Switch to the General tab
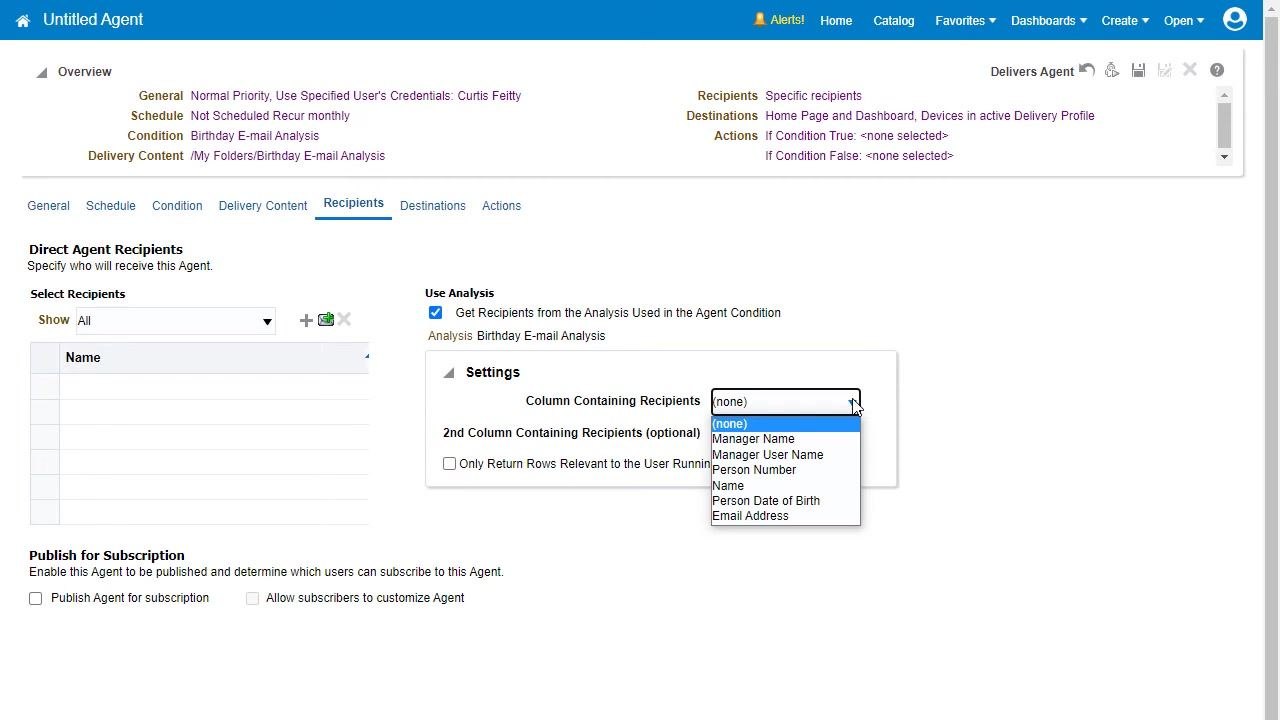The width and height of the screenshot is (1280, 720). (x=48, y=206)
